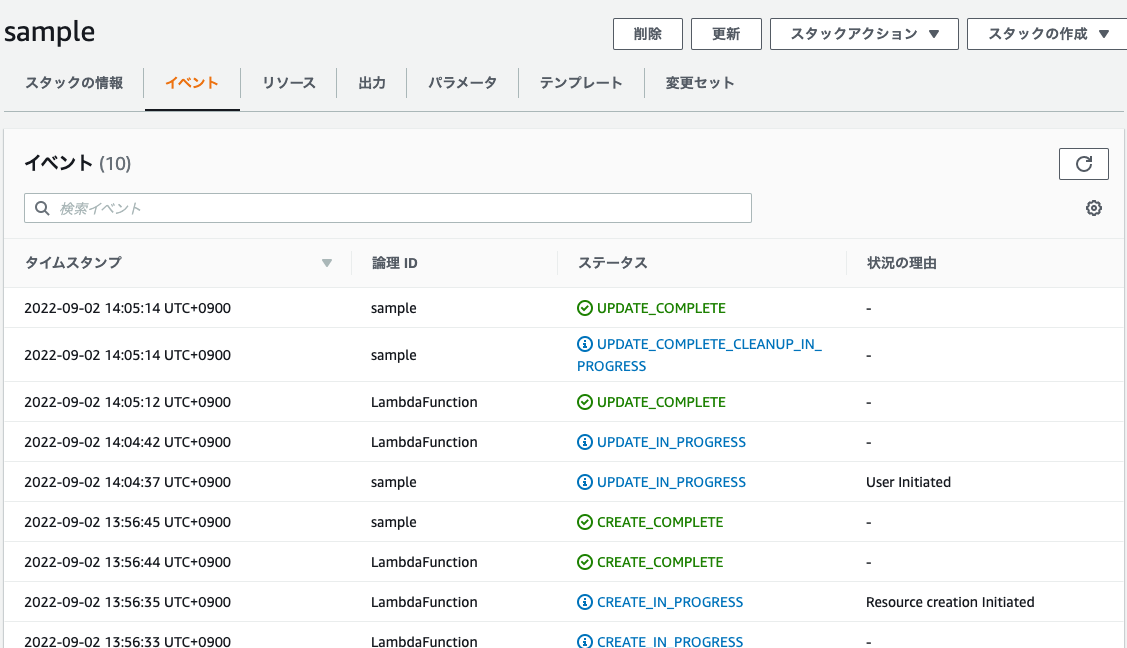Click CREATE_IN_PROGRESS status at 13:56:35

coord(670,602)
